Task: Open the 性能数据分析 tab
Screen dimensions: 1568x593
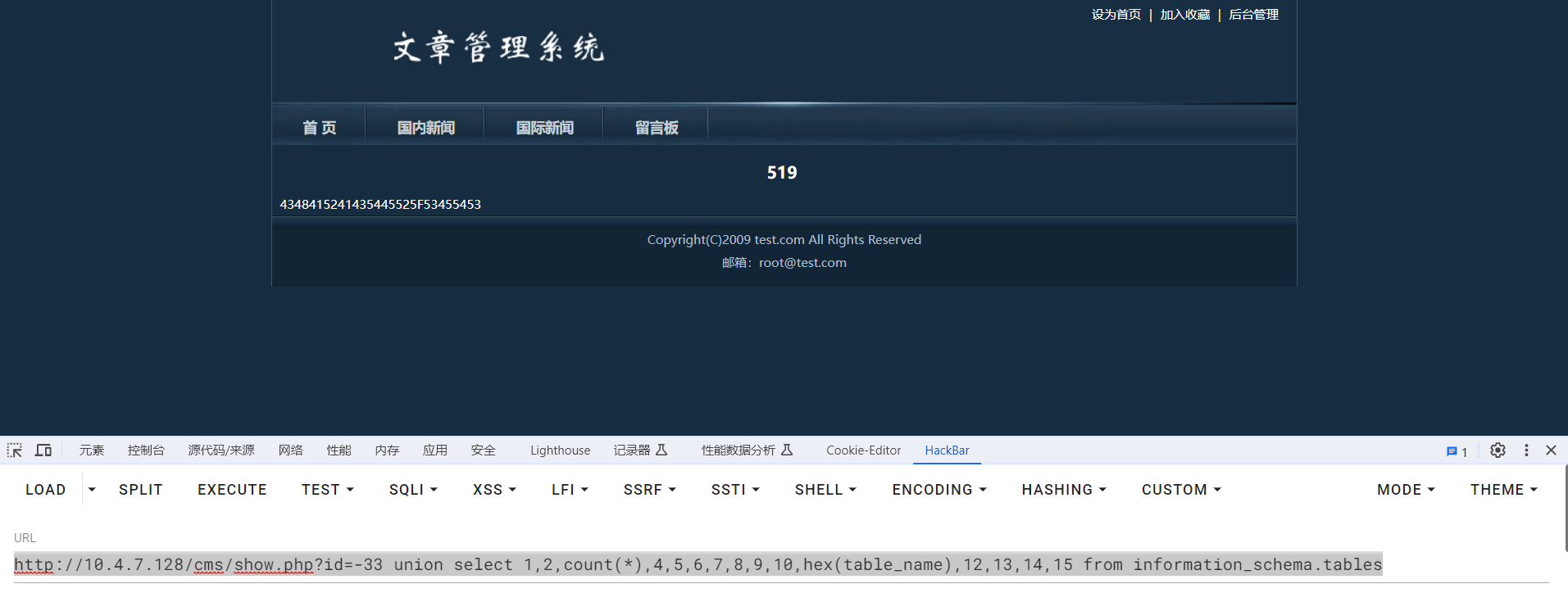Action: pyautogui.click(x=738, y=450)
